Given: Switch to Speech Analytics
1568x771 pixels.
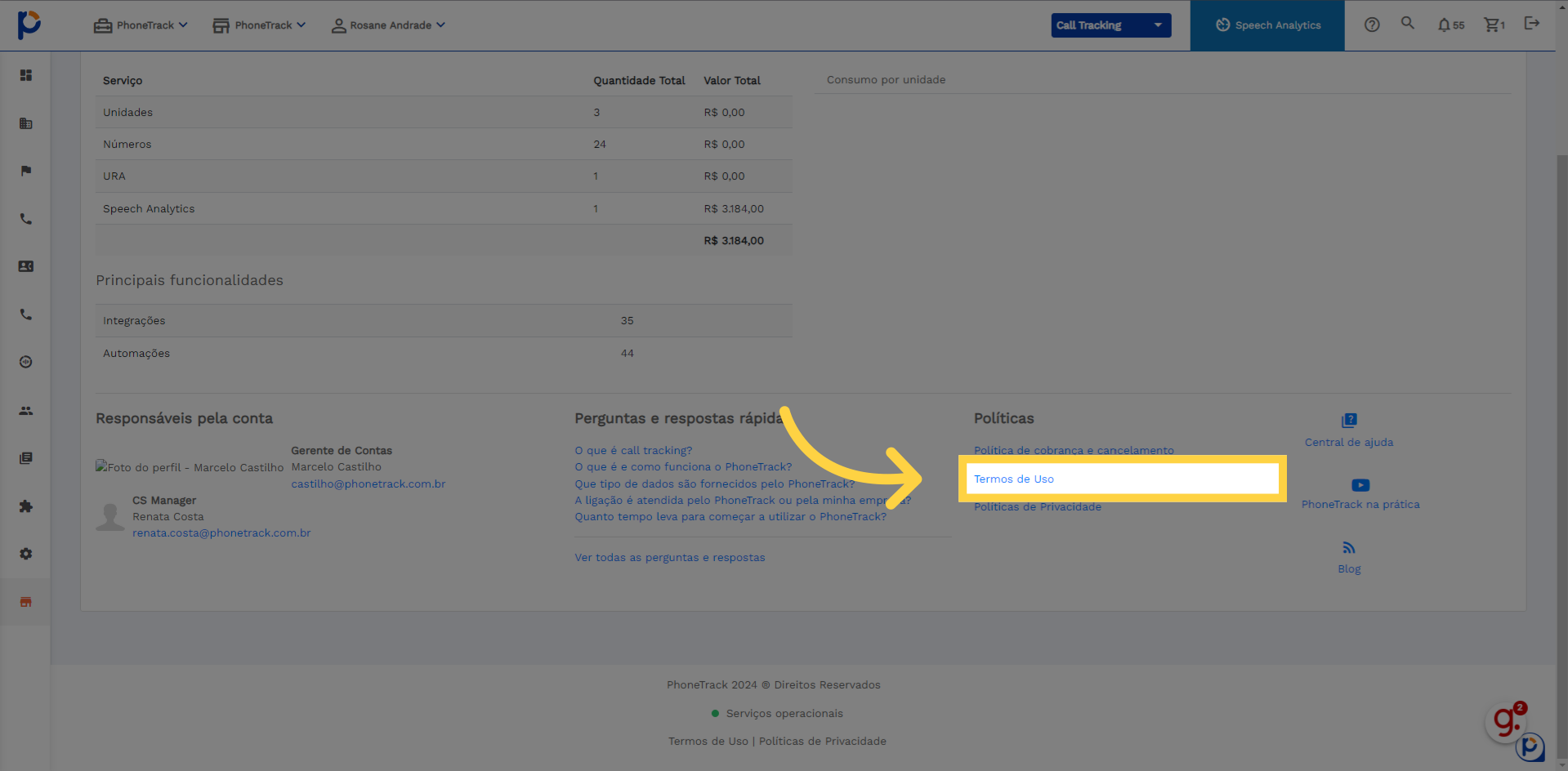Looking at the screenshot, I should 1267,25.
